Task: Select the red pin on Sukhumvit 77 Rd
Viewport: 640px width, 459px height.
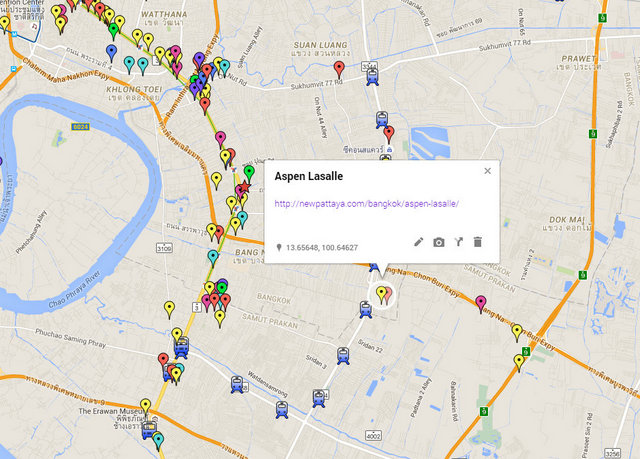Action: click(x=339, y=69)
